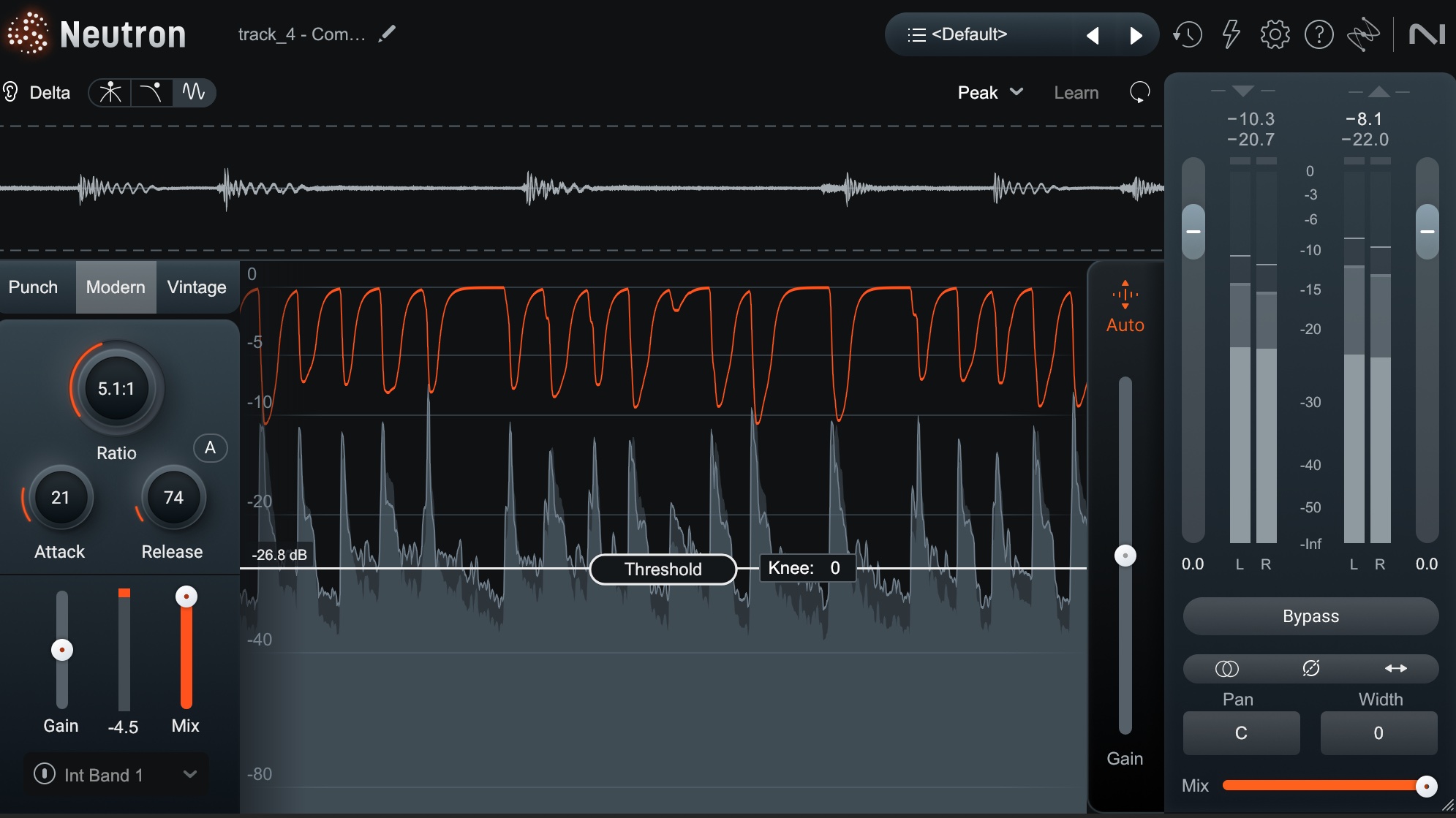Toggle the phase invert icon
This screenshot has width=1456, height=818.
(x=1310, y=668)
